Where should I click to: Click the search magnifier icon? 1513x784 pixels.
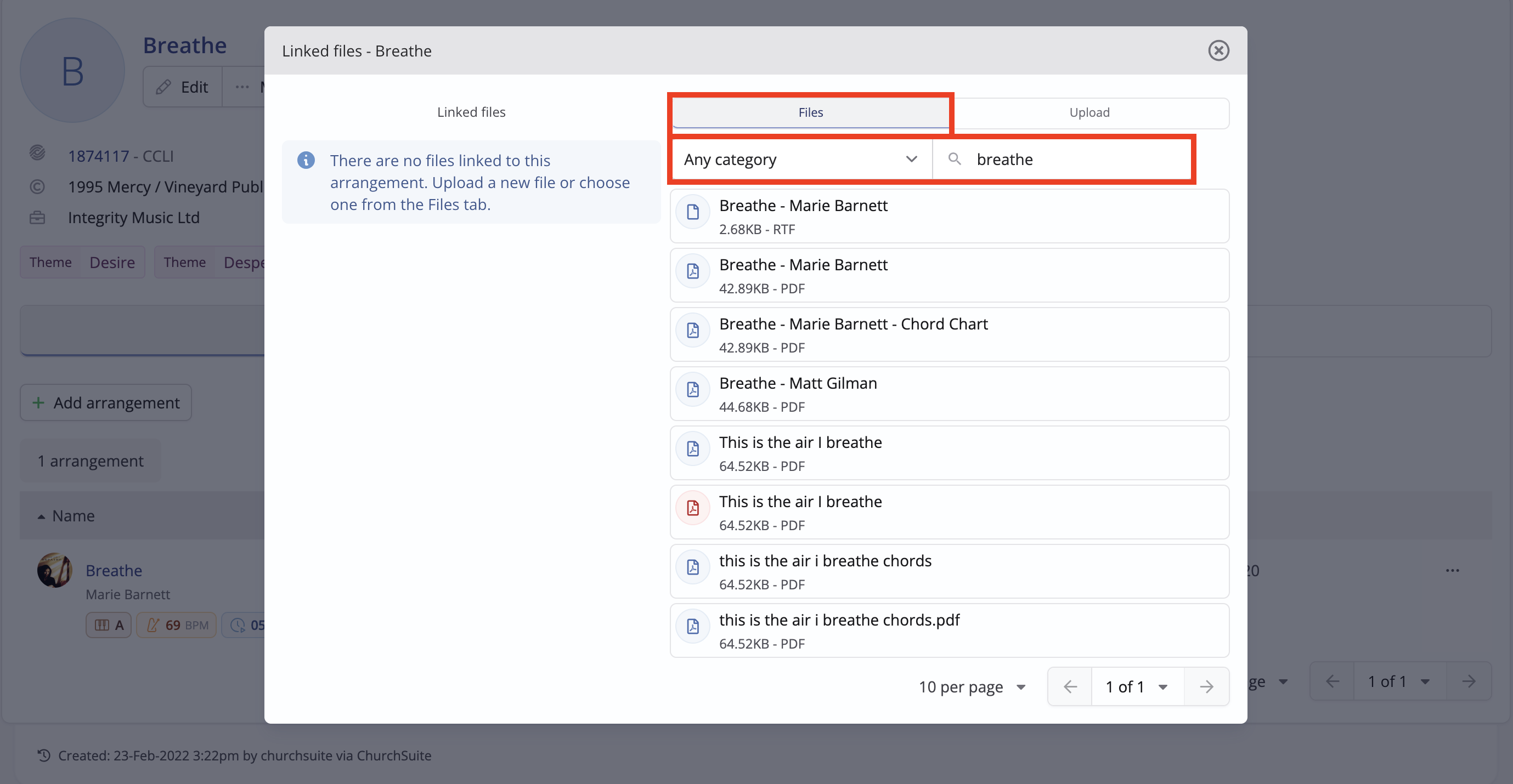[x=955, y=159]
